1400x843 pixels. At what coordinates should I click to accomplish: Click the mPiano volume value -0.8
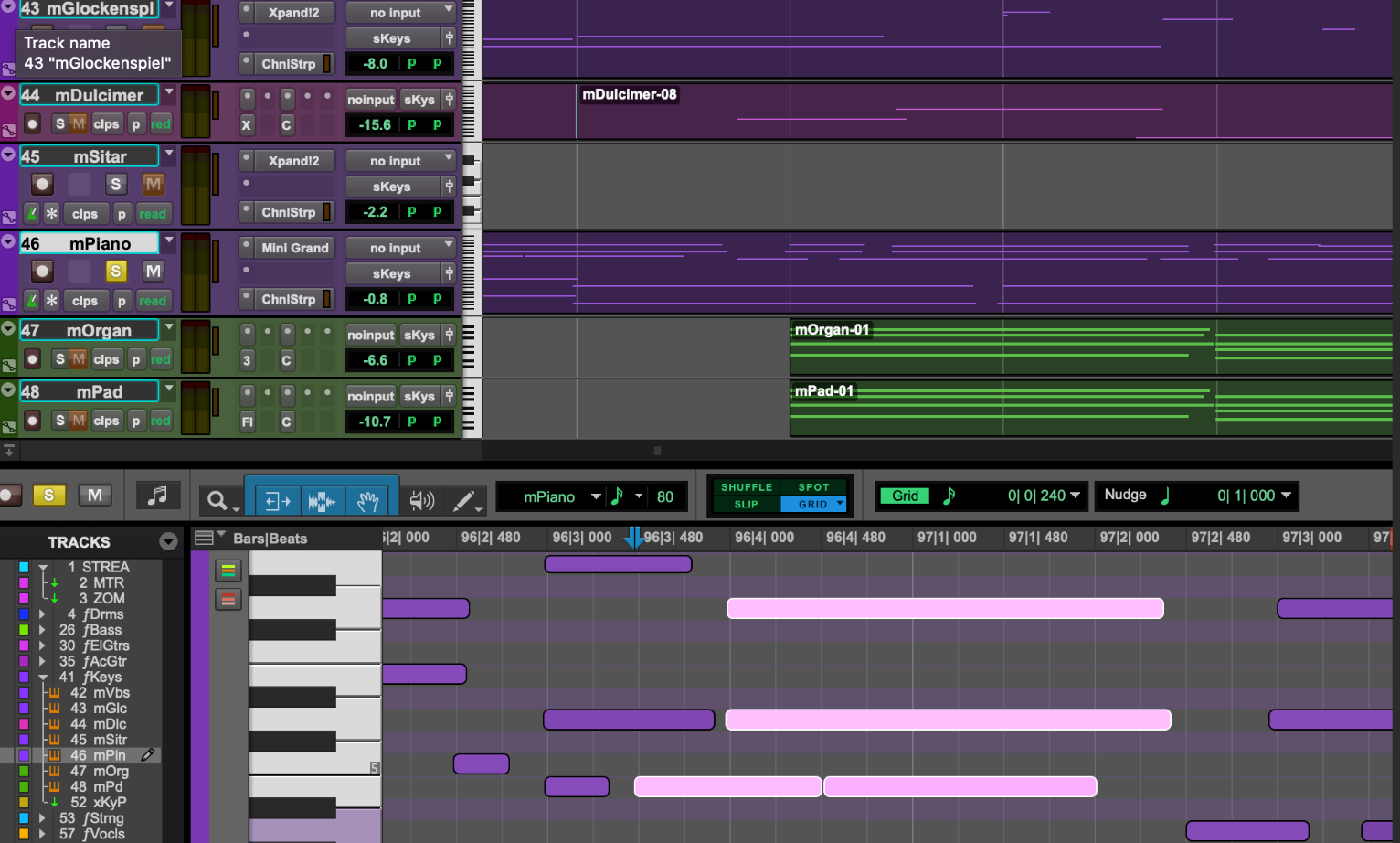[x=375, y=299]
